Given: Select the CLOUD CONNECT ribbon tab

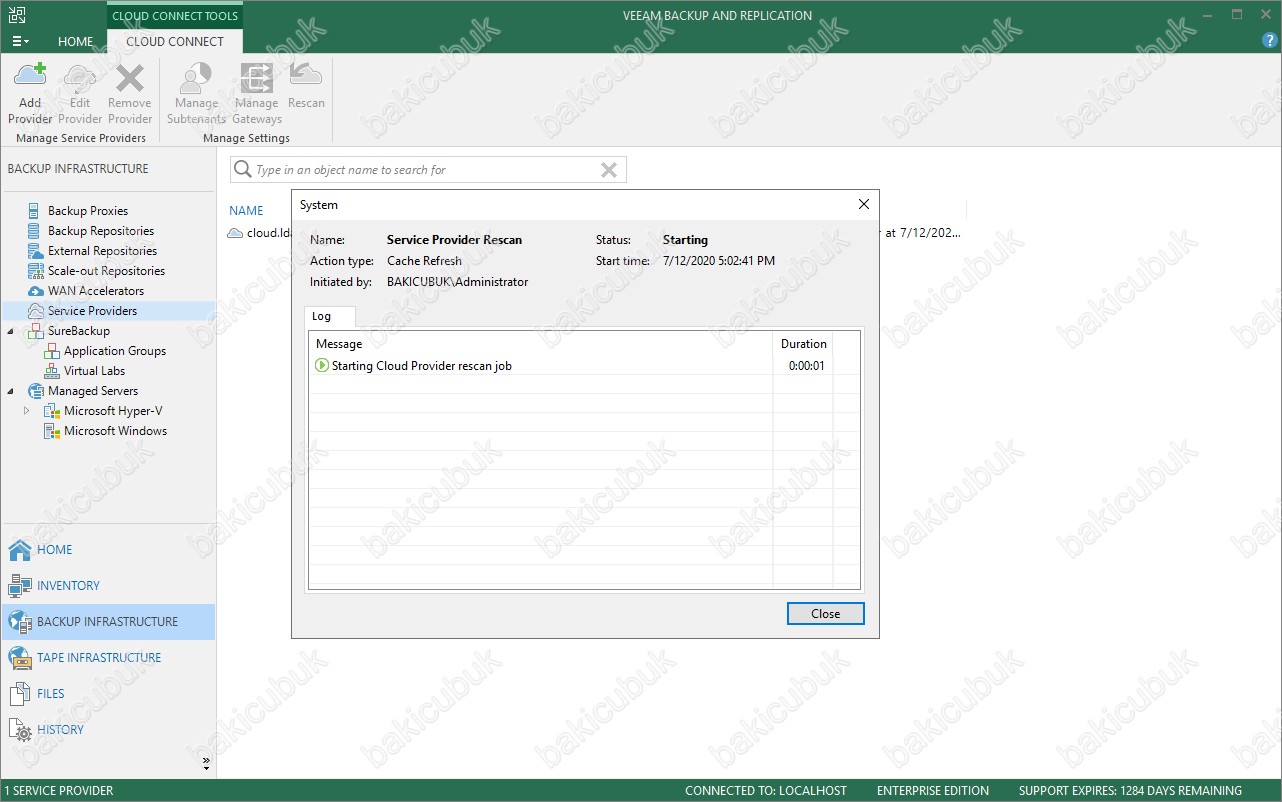Looking at the screenshot, I should point(175,42).
